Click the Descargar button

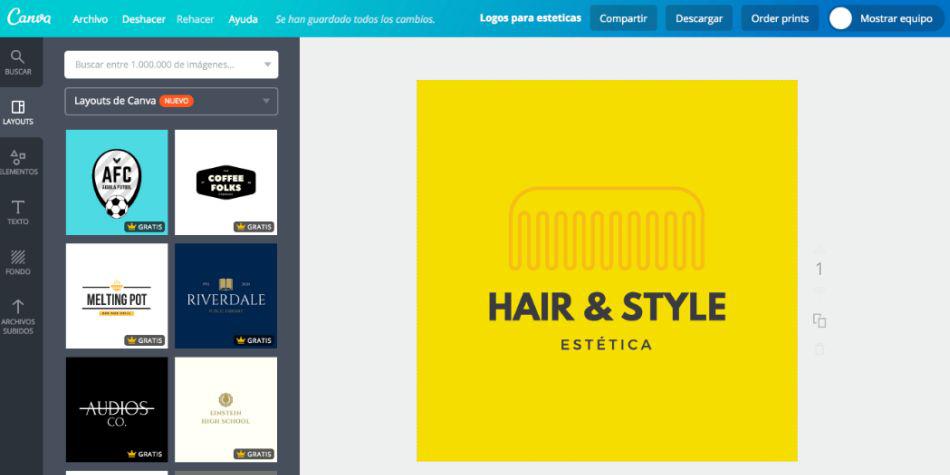pyautogui.click(x=699, y=18)
